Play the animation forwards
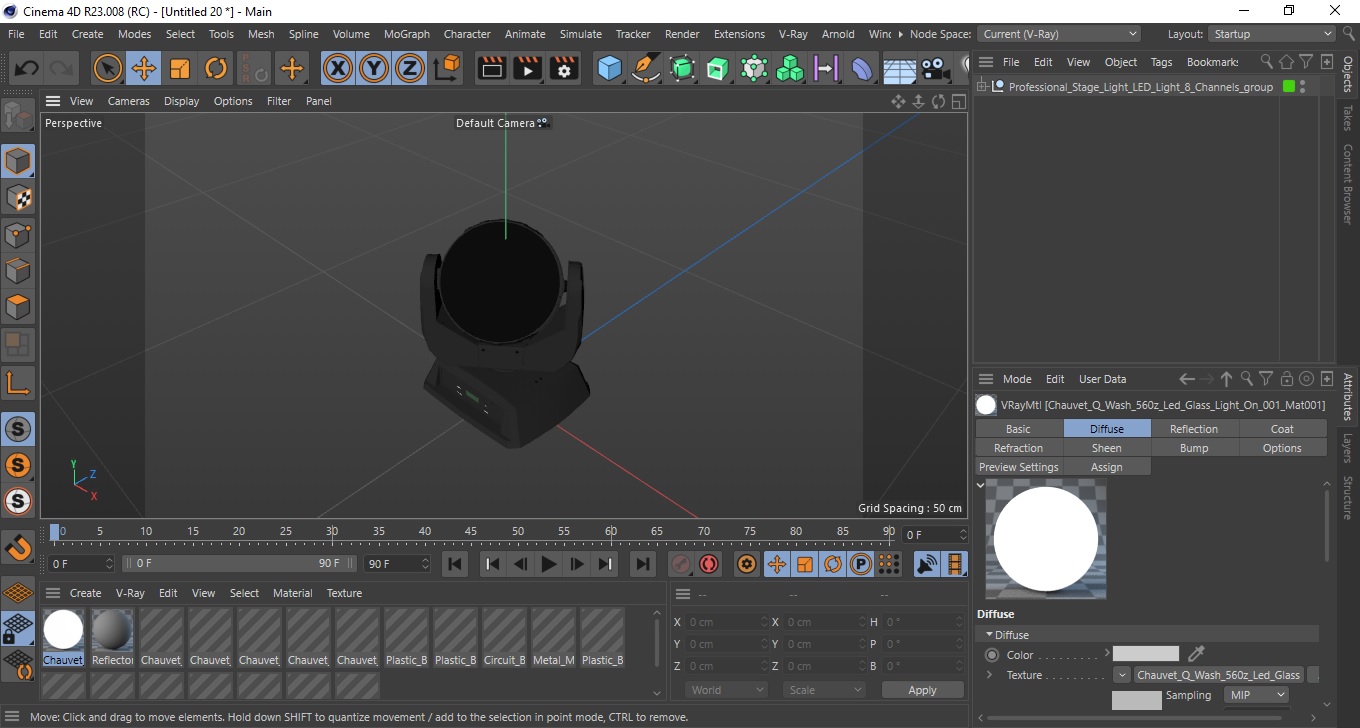Image resolution: width=1360 pixels, height=728 pixels. click(548, 564)
